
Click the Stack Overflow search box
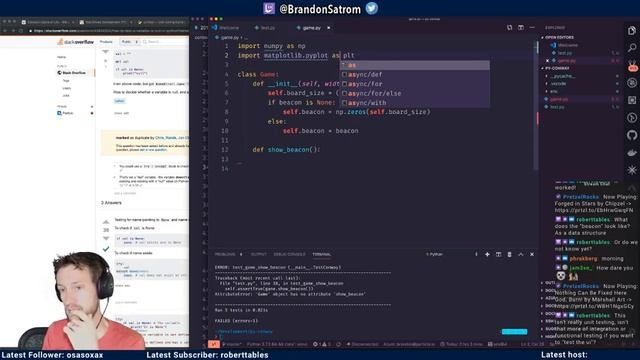(165, 42)
